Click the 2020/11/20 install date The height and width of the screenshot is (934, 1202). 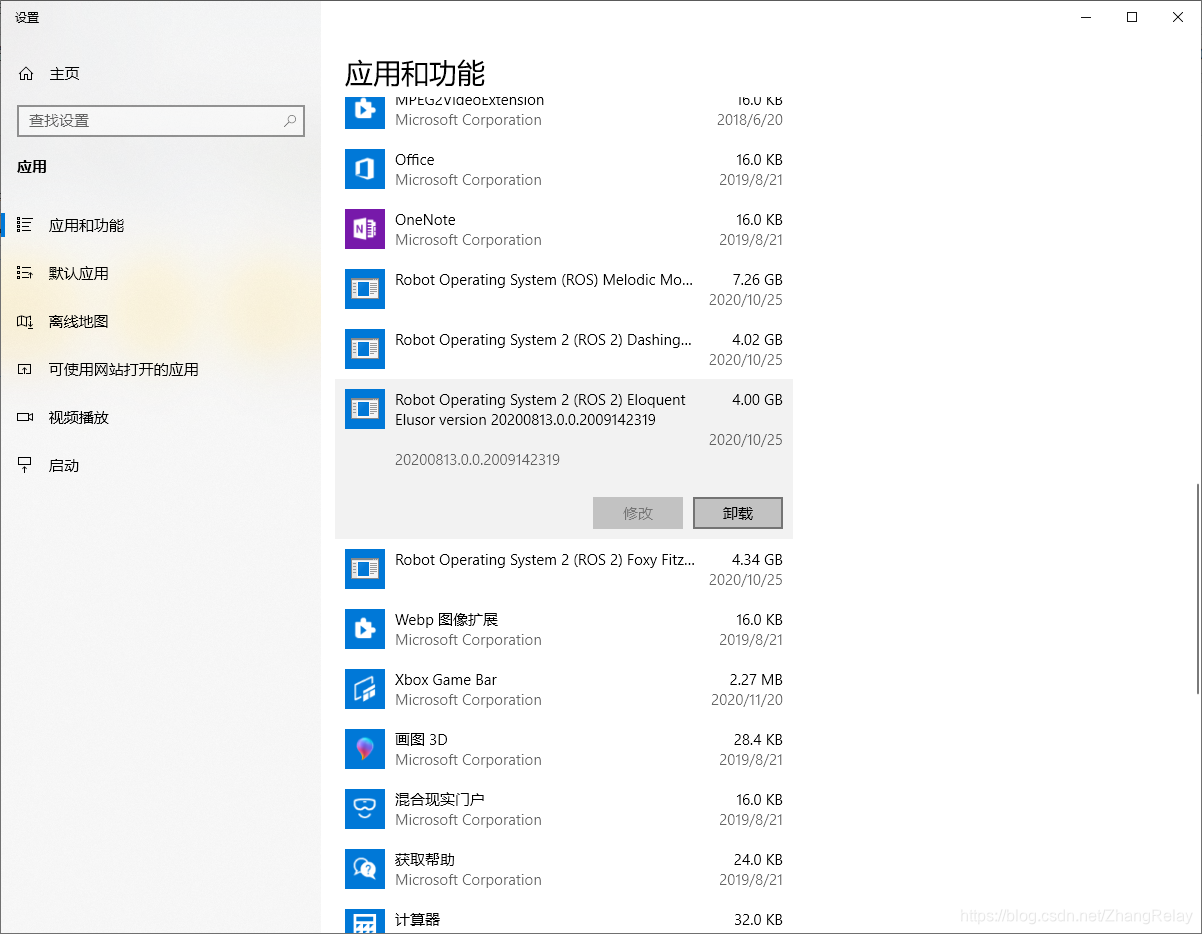point(746,700)
